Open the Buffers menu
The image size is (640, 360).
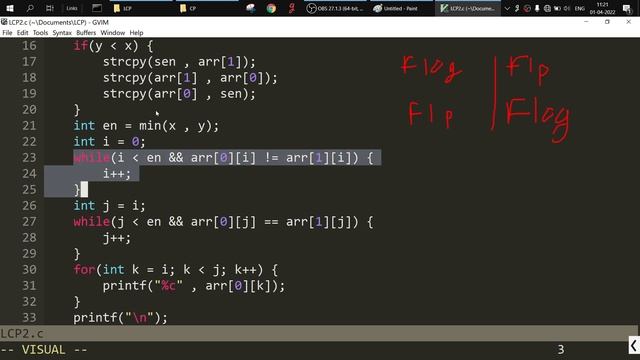tap(86, 33)
